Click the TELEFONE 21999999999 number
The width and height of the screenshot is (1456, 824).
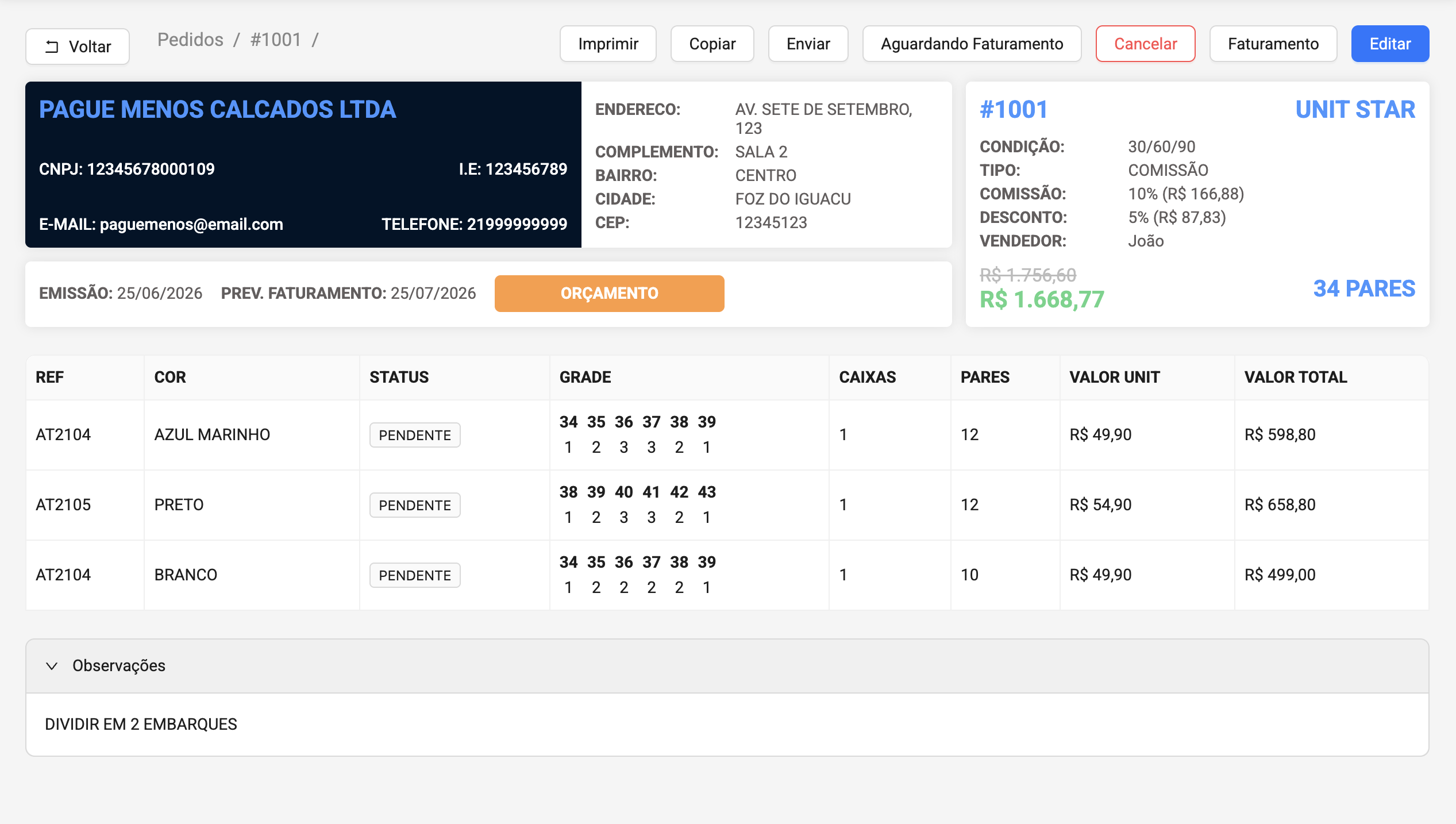point(474,224)
